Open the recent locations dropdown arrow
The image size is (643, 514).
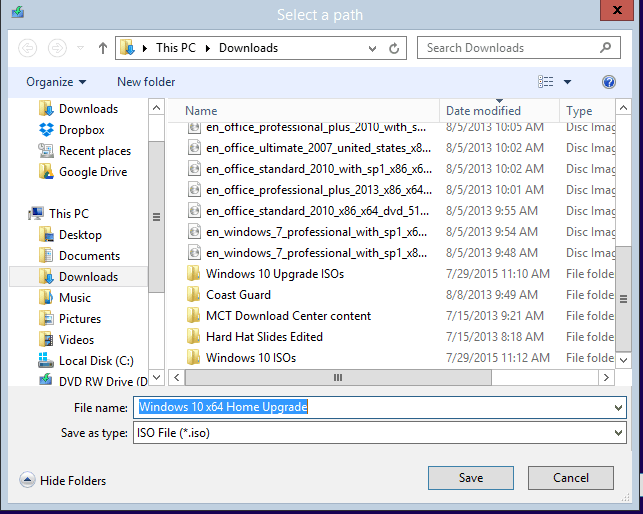81,48
